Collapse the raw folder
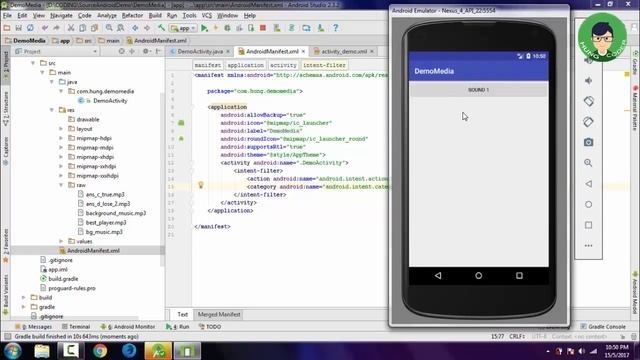This screenshot has width=640, height=360. click(x=61, y=185)
